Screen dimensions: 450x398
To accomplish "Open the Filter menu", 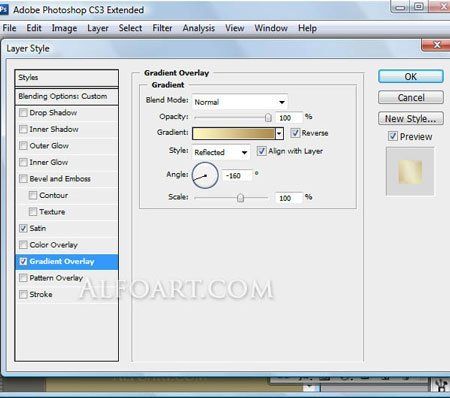I will pos(162,28).
